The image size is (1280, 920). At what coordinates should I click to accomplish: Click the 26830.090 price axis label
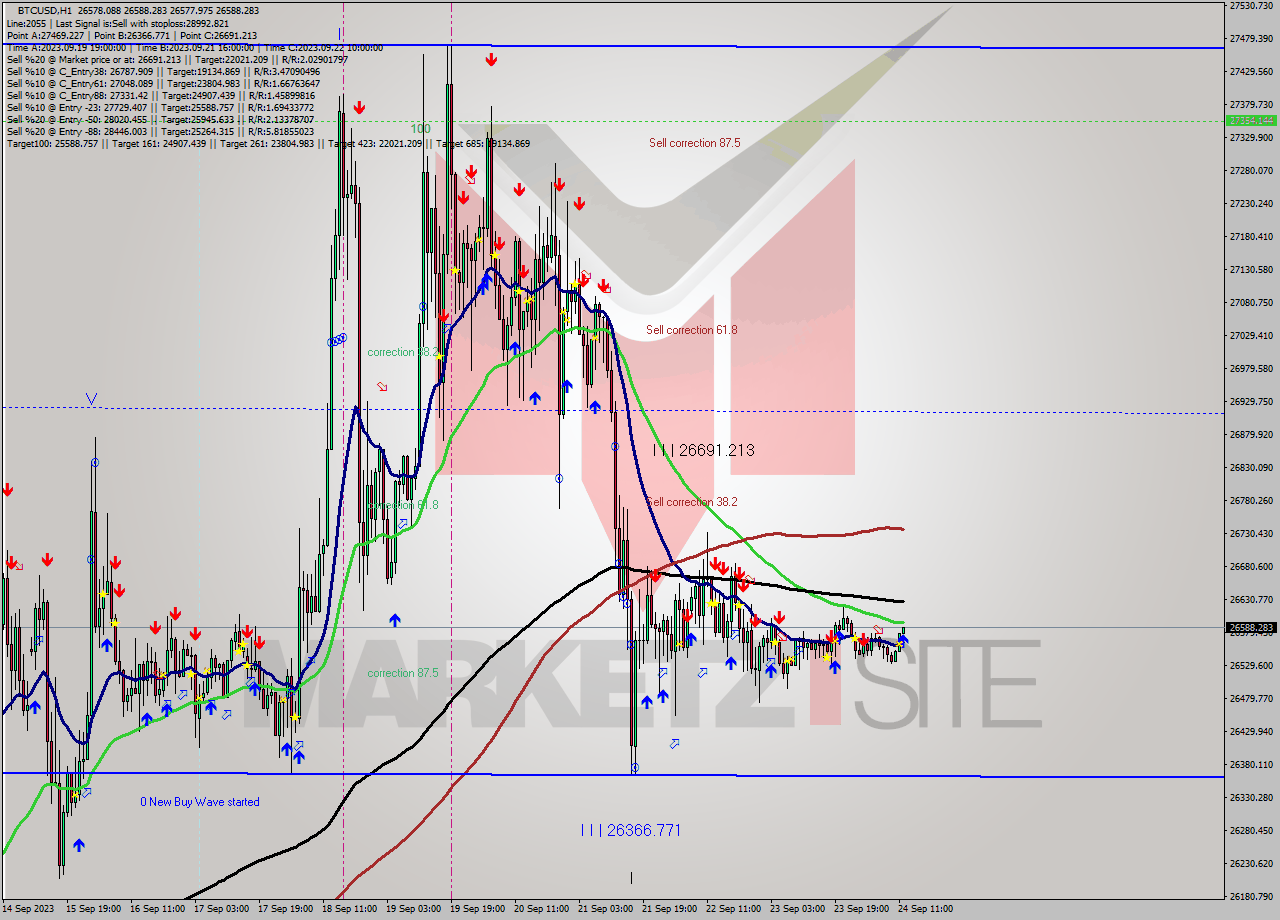pyautogui.click(x=1251, y=467)
